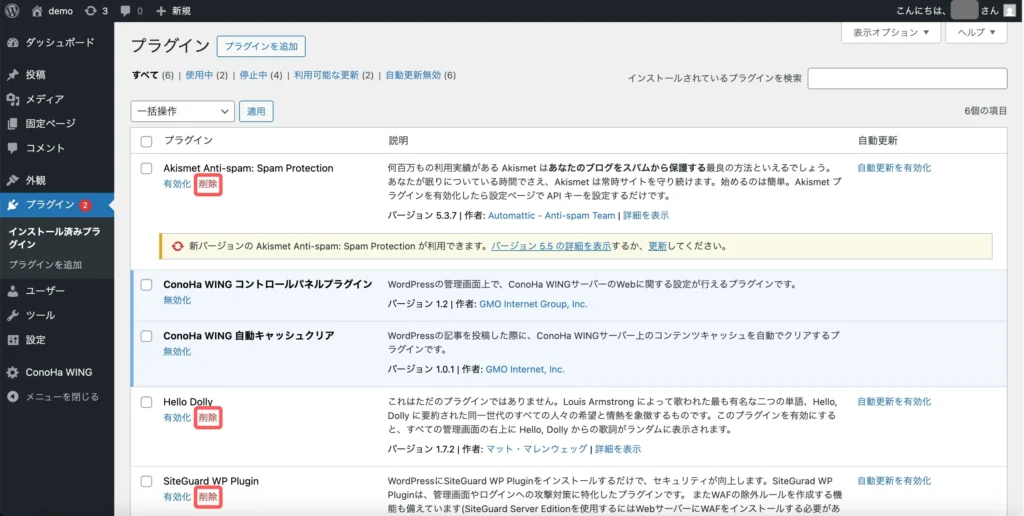Expand the ヘルプ tab
The height and width of the screenshot is (516, 1024).
[976, 33]
